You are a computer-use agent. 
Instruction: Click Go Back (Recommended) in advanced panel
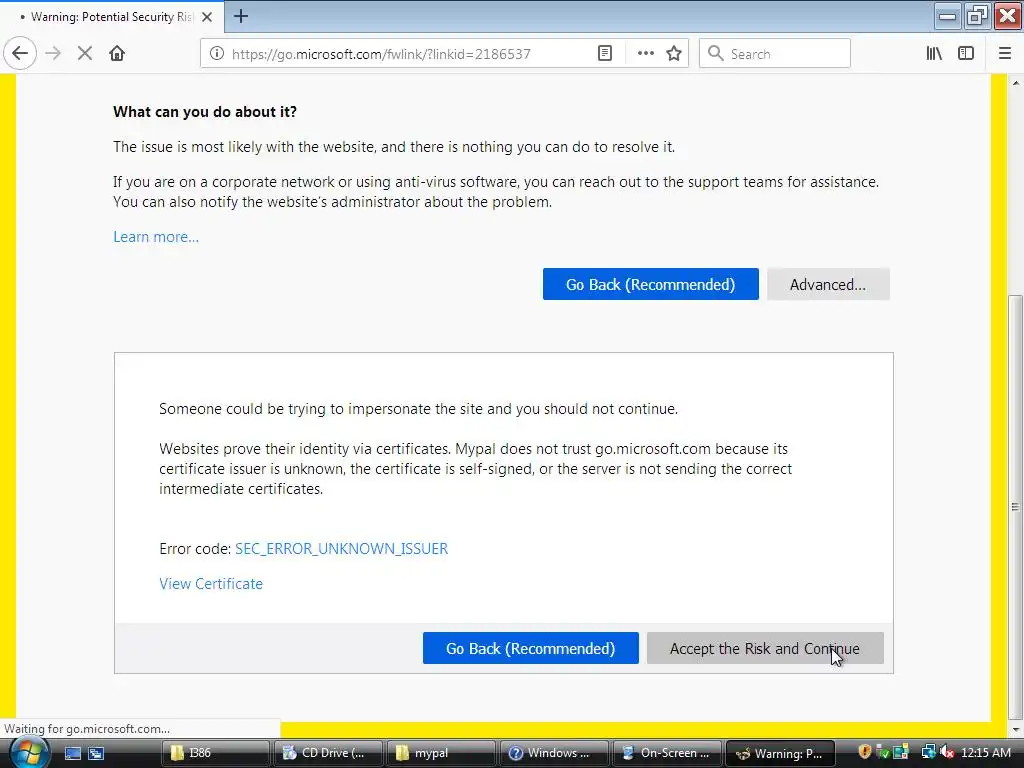pos(530,648)
